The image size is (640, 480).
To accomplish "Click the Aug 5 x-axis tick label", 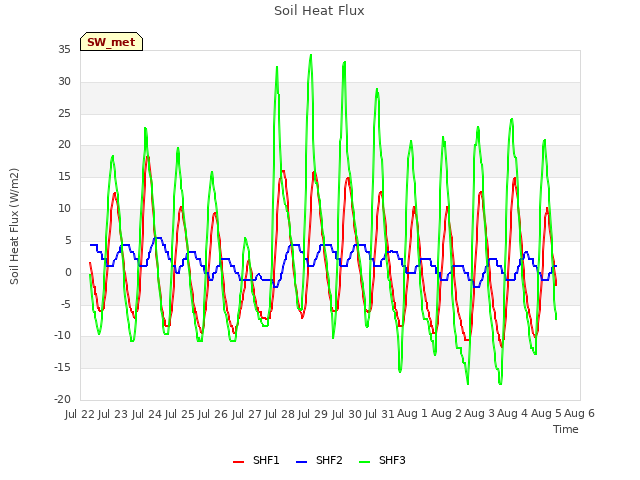I will (546, 414).
